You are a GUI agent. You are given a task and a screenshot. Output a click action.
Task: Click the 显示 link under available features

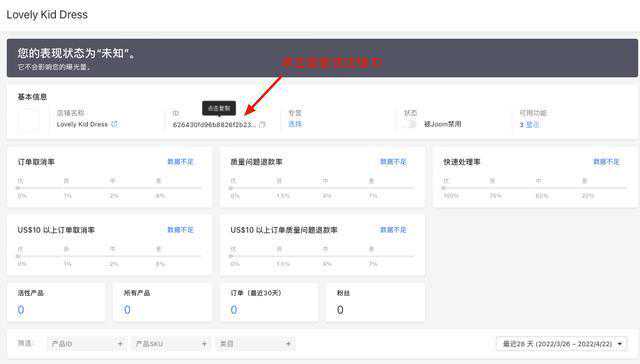(x=532, y=124)
